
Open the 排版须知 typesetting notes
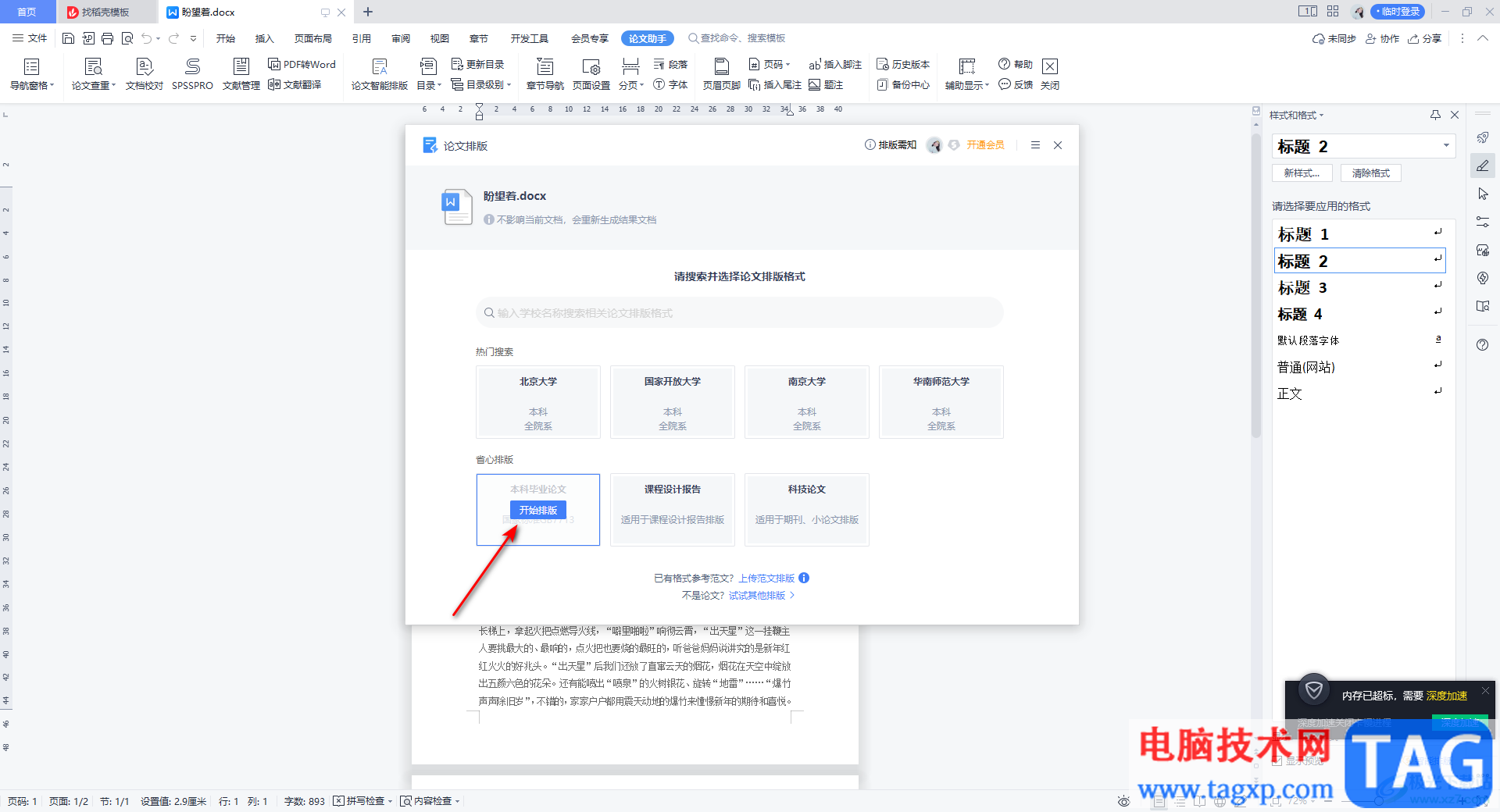(891, 145)
